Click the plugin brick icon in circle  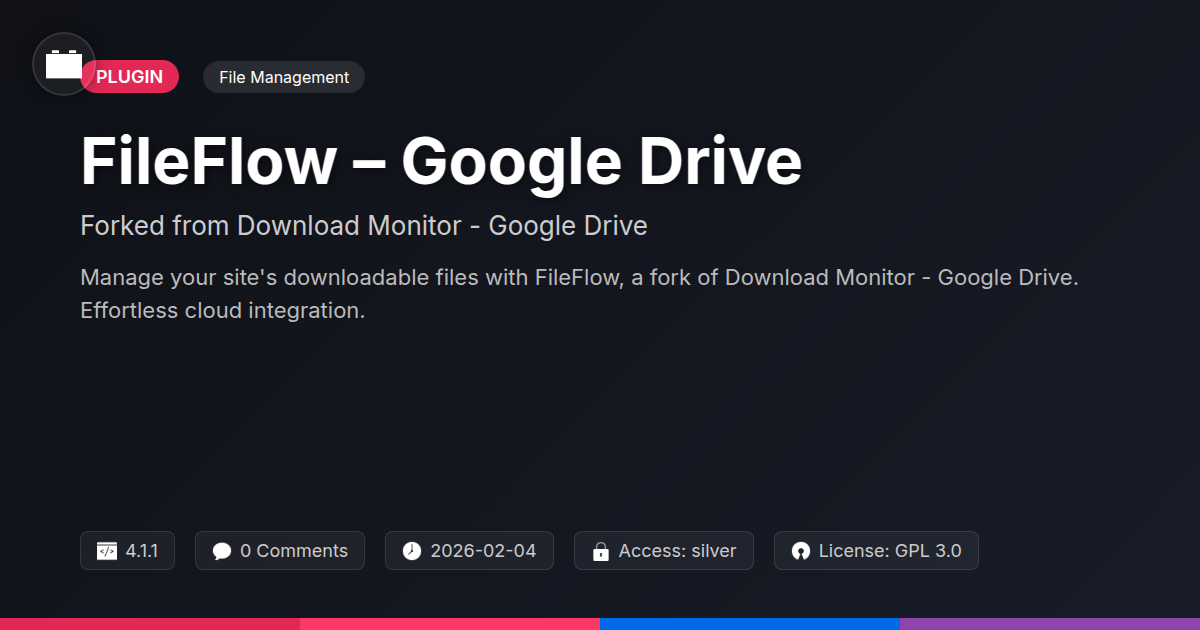64,64
